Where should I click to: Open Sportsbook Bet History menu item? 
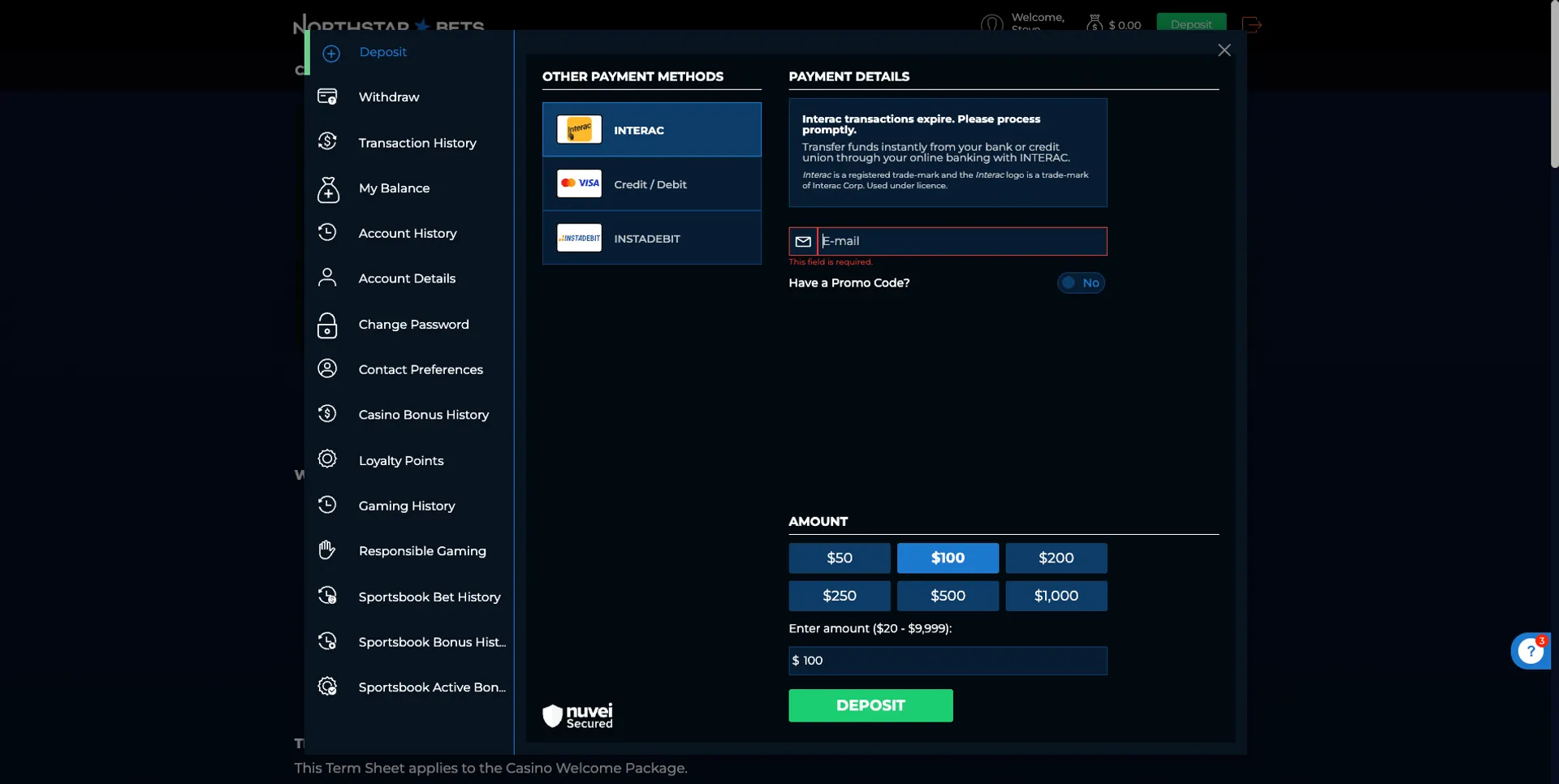click(429, 597)
